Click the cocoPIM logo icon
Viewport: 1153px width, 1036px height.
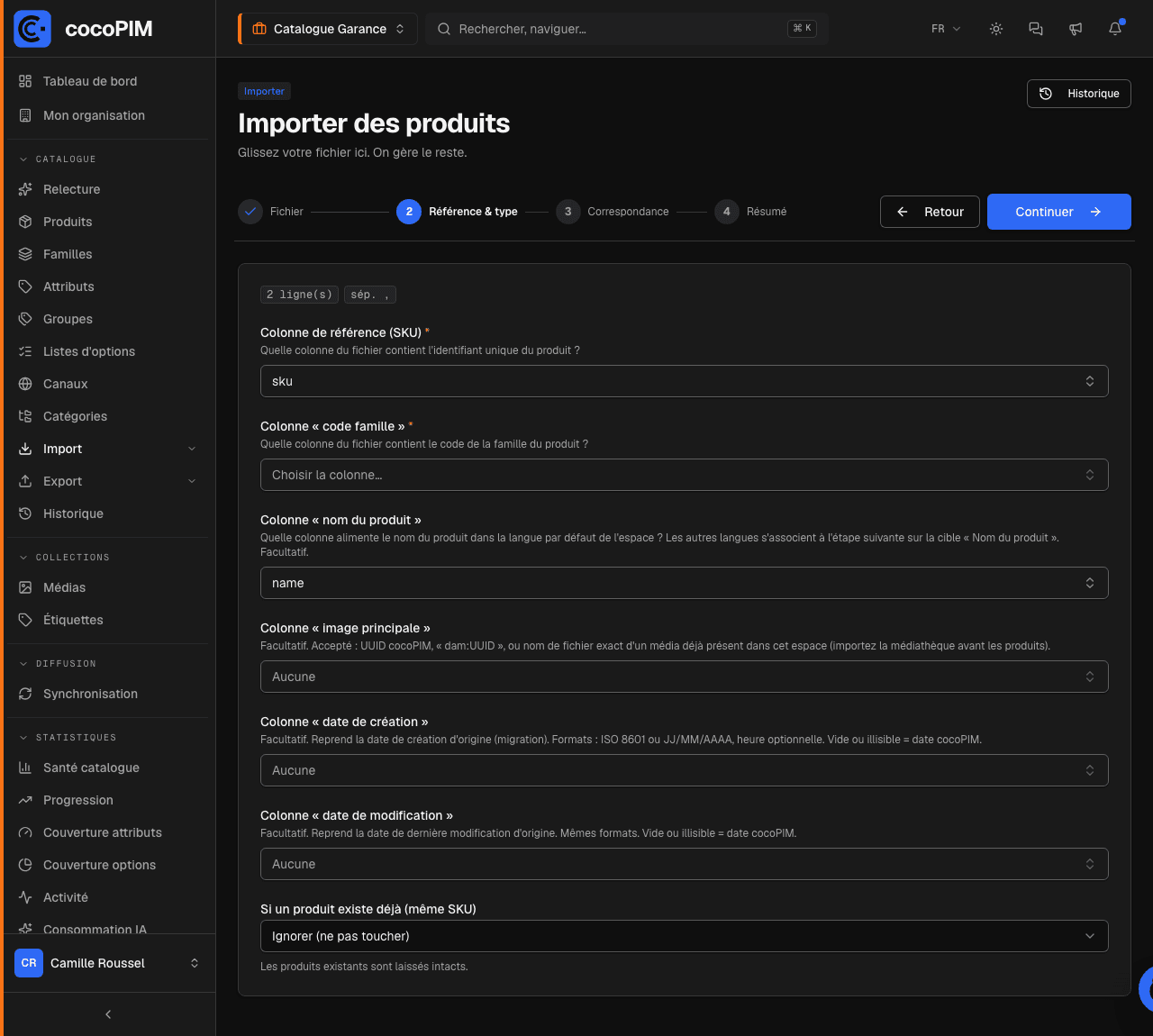(x=32, y=29)
